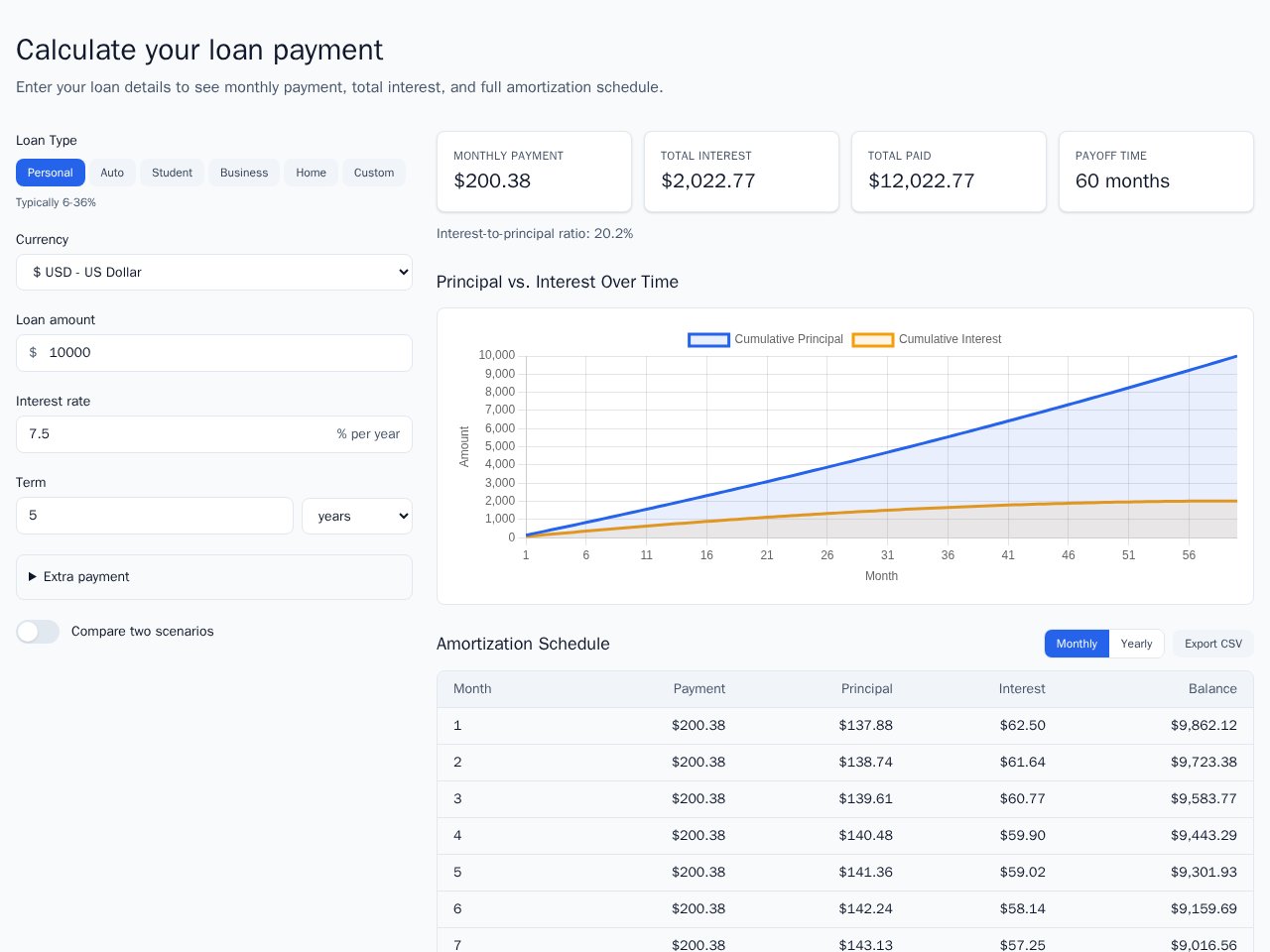Open the term years unit dropdown
This screenshot has width=1270, height=952.
pyautogui.click(x=357, y=516)
